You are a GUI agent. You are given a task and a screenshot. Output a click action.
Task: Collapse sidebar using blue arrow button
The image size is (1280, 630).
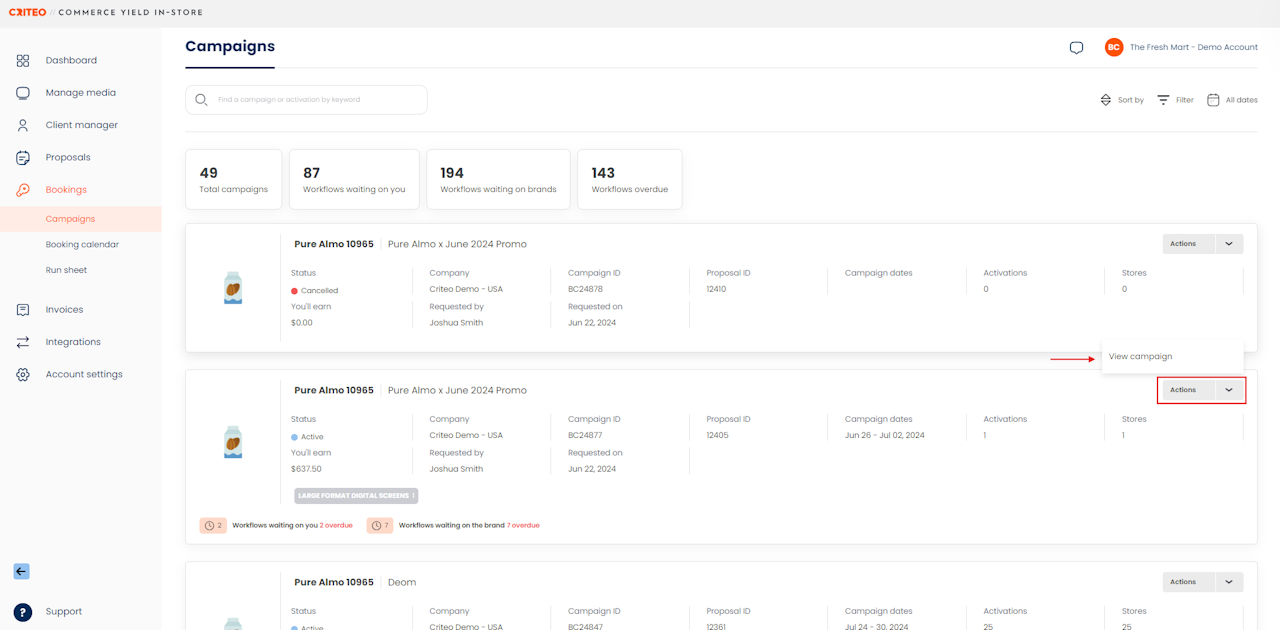tap(21, 572)
